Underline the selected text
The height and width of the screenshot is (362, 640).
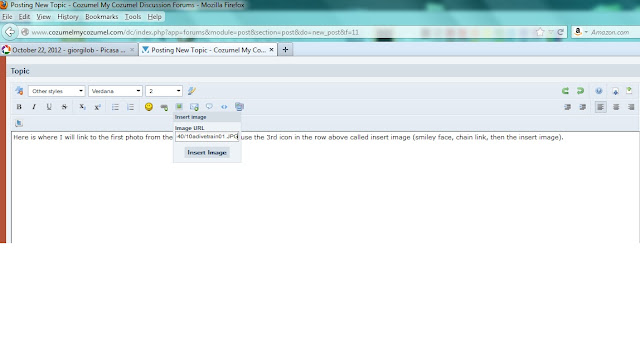(49, 107)
